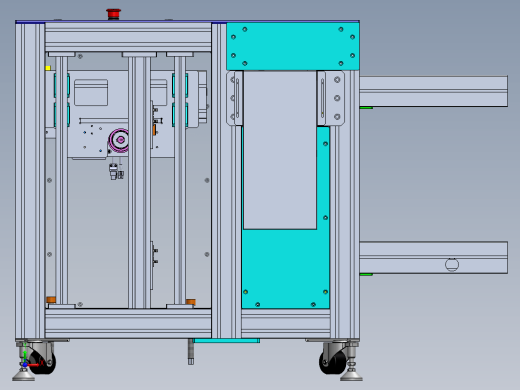This screenshot has height=390, width=520.
Task: Select the bottom-left horizontal extrusion beam
Action: [x=128, y=323]
